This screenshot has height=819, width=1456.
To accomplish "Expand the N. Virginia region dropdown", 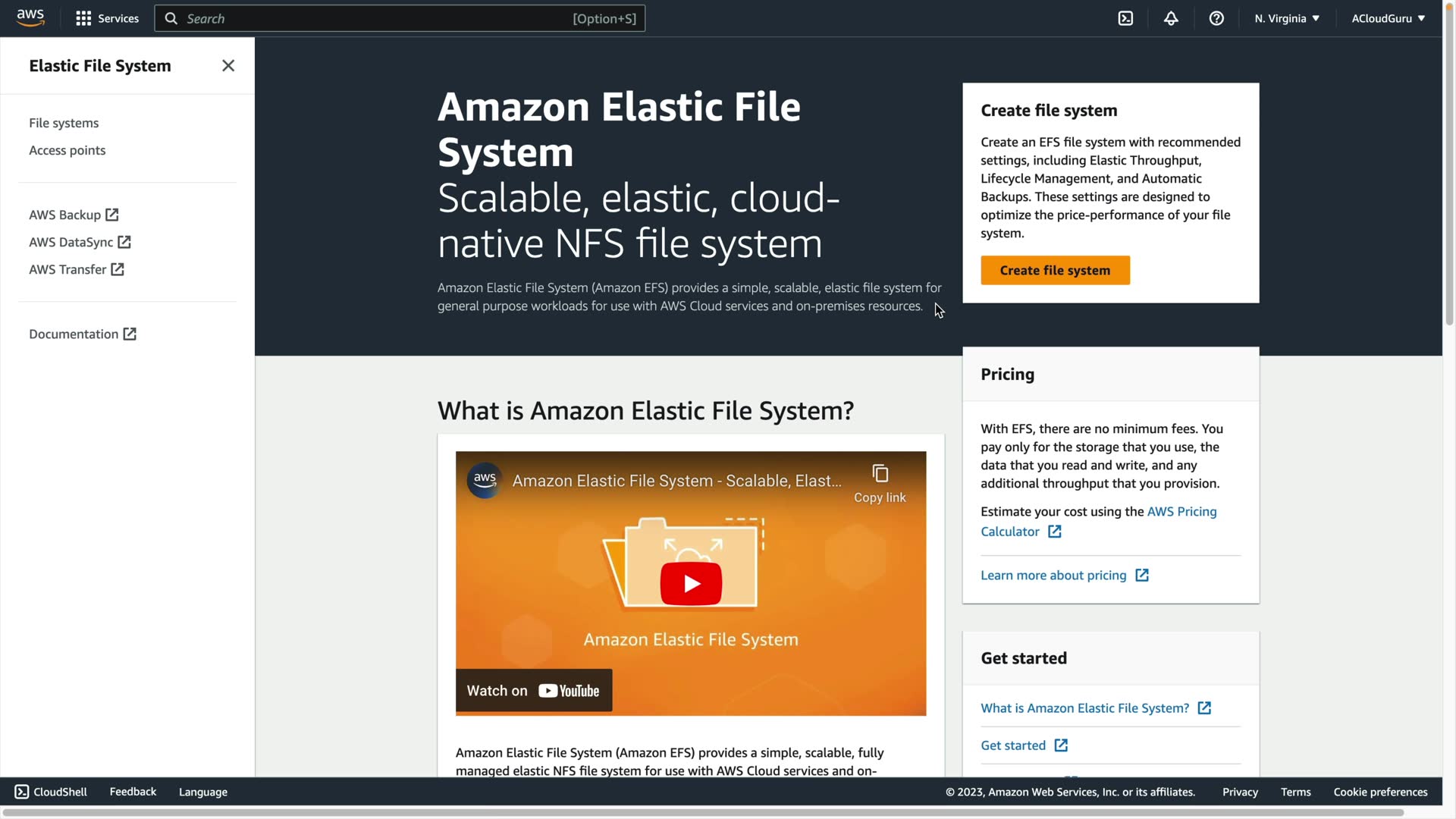I will 1287,18.
